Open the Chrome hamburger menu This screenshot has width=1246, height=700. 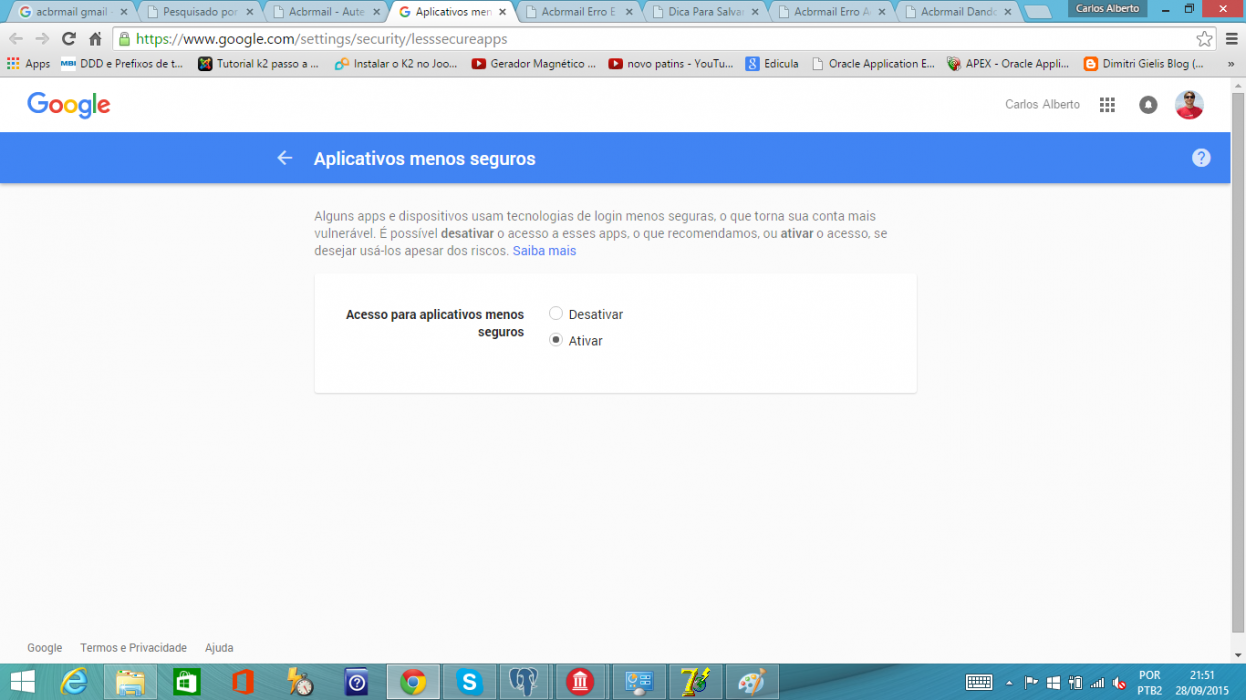(x=1232, y=39)
